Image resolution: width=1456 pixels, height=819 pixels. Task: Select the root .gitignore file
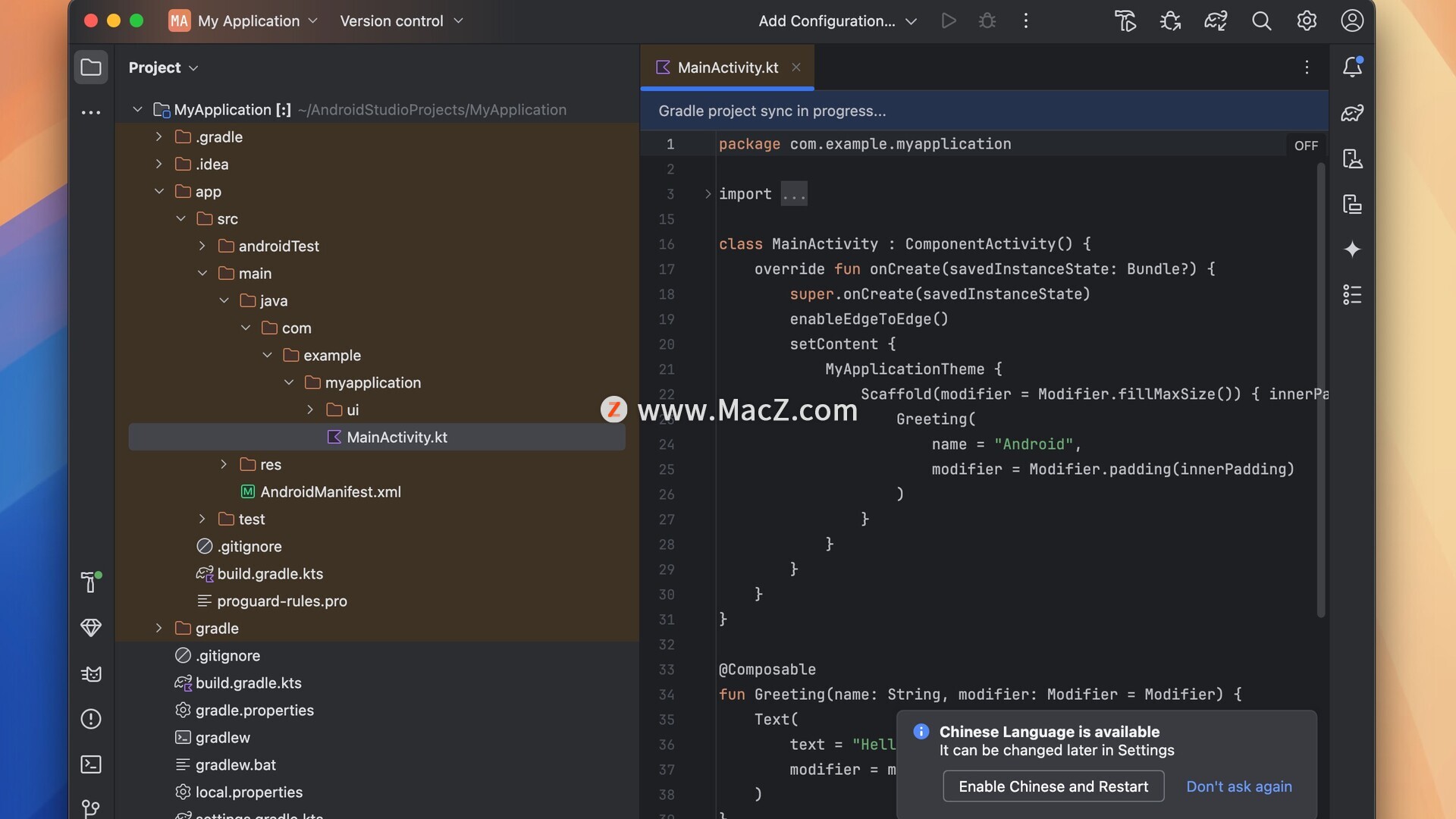(x=218, y=655)
